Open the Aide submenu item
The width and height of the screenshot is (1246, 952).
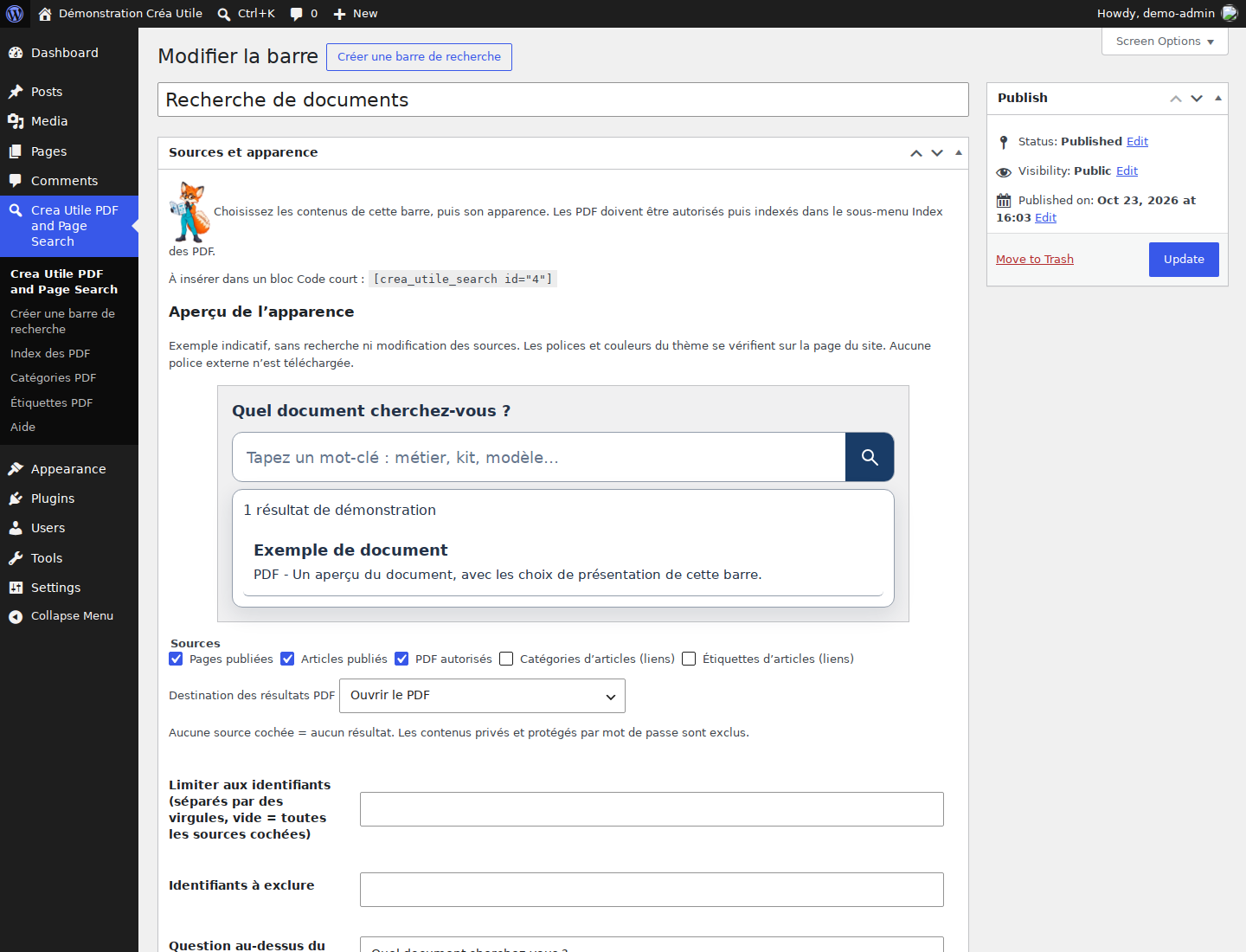pos(23,427)
